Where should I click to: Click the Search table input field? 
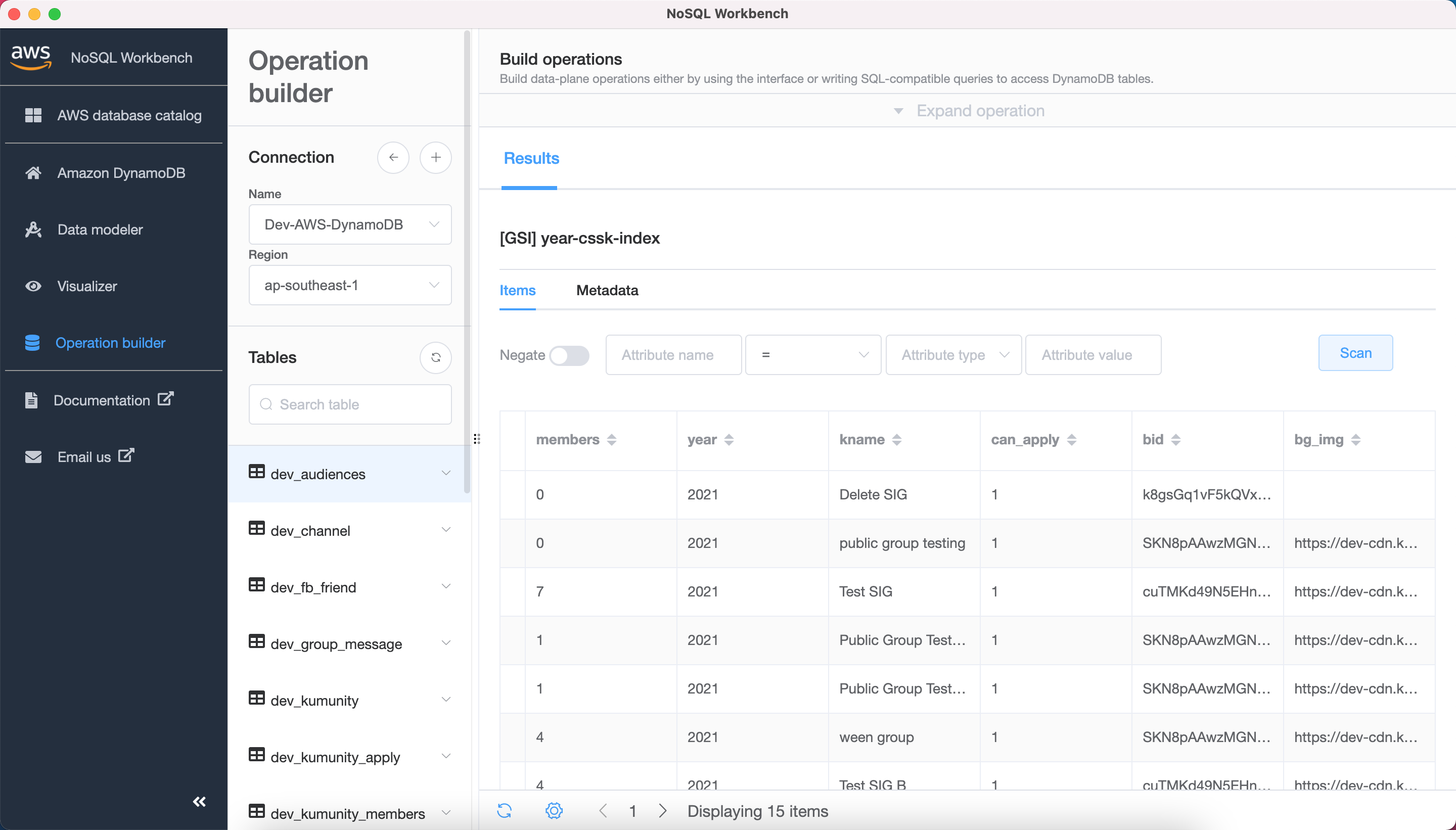(350, 404)
